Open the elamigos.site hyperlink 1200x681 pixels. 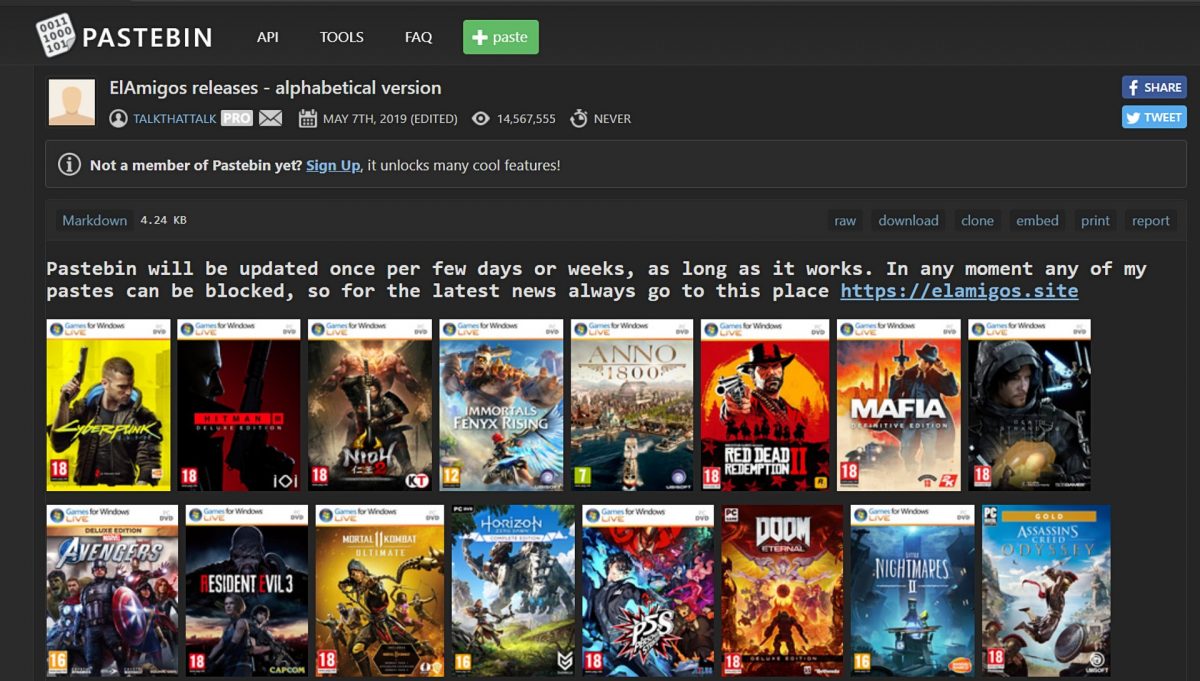pyautogui.click(x=959, y=291)
